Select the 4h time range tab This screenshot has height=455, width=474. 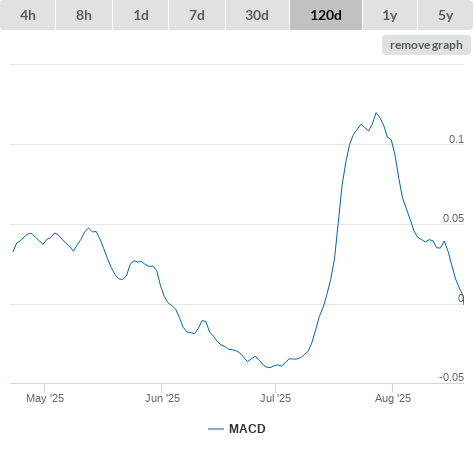(x=28, y=15)
